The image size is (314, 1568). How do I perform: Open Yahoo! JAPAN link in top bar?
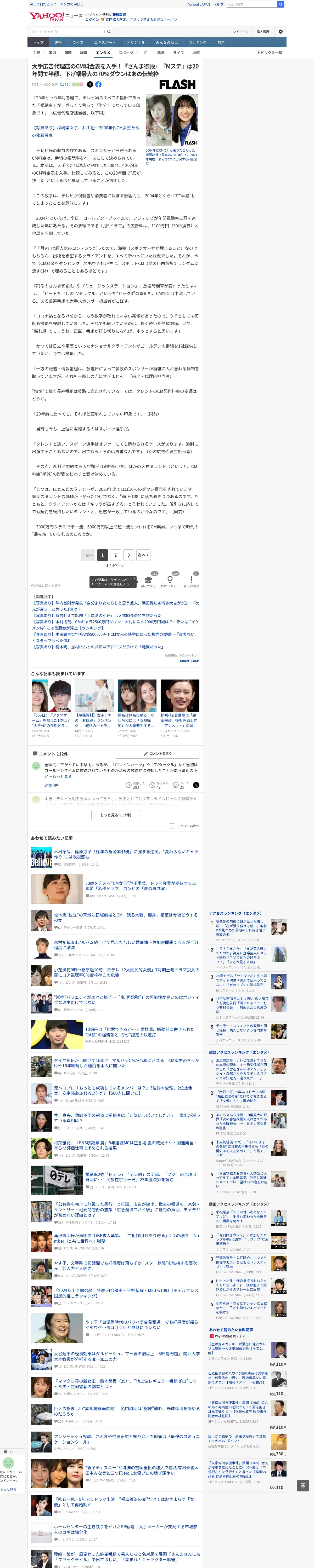point(199,4)
